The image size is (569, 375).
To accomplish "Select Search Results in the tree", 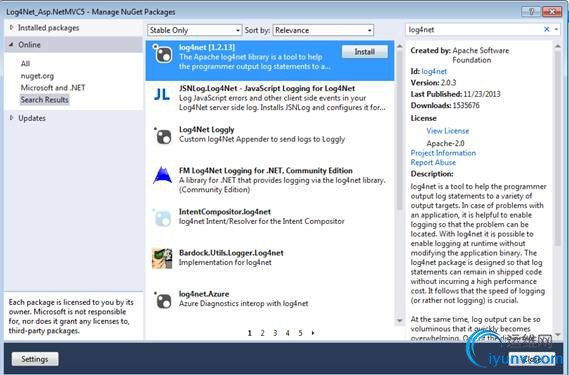I will (x=44, y=99).
